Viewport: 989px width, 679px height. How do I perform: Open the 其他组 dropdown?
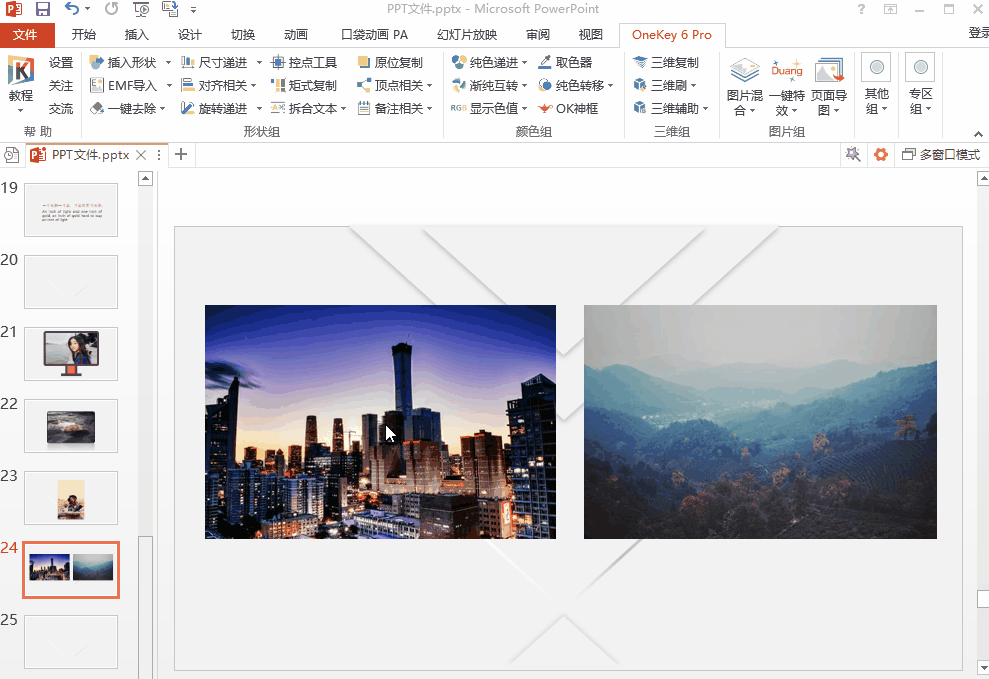(x=876, y=85)
